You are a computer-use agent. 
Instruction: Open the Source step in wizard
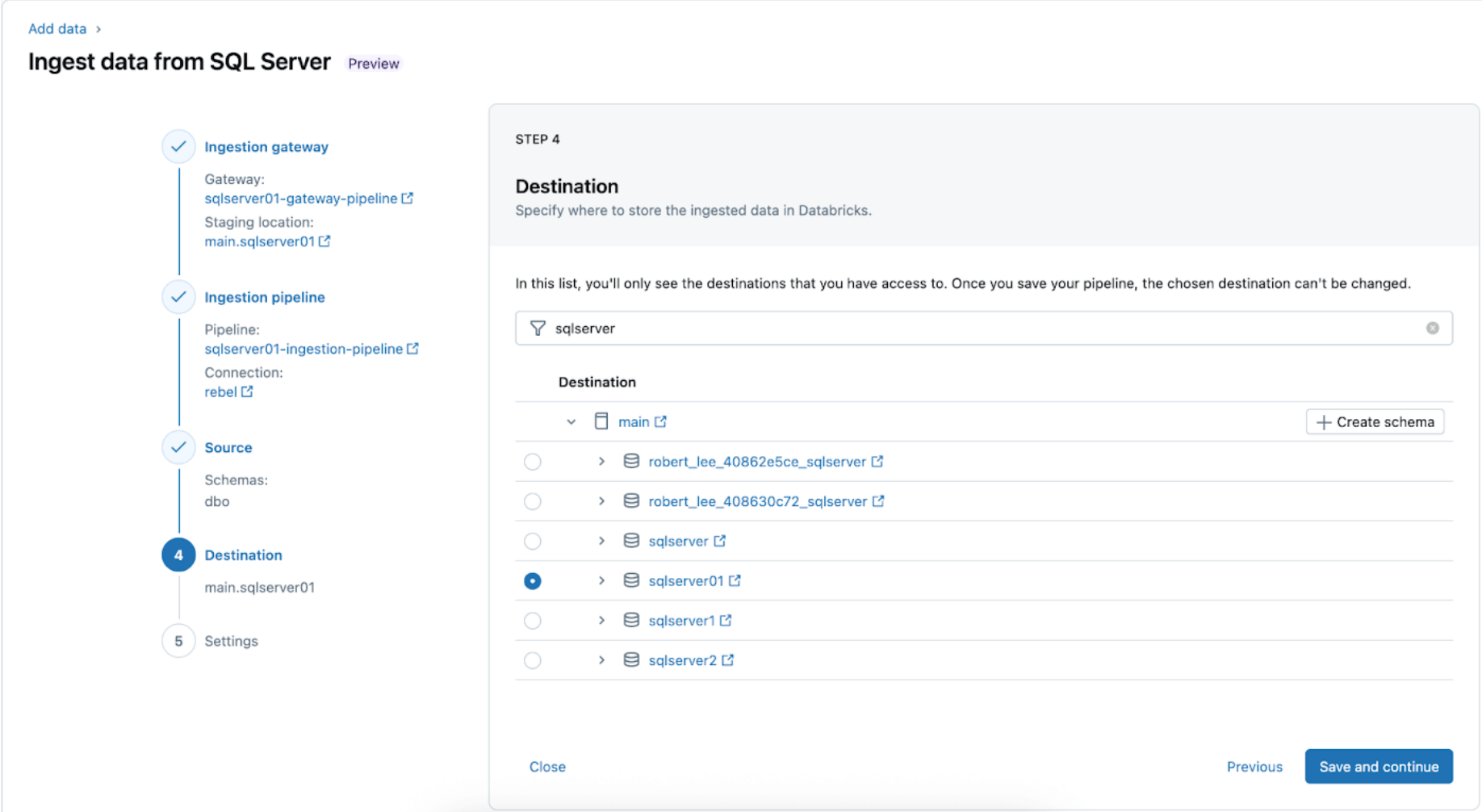[x=228, y=447]
